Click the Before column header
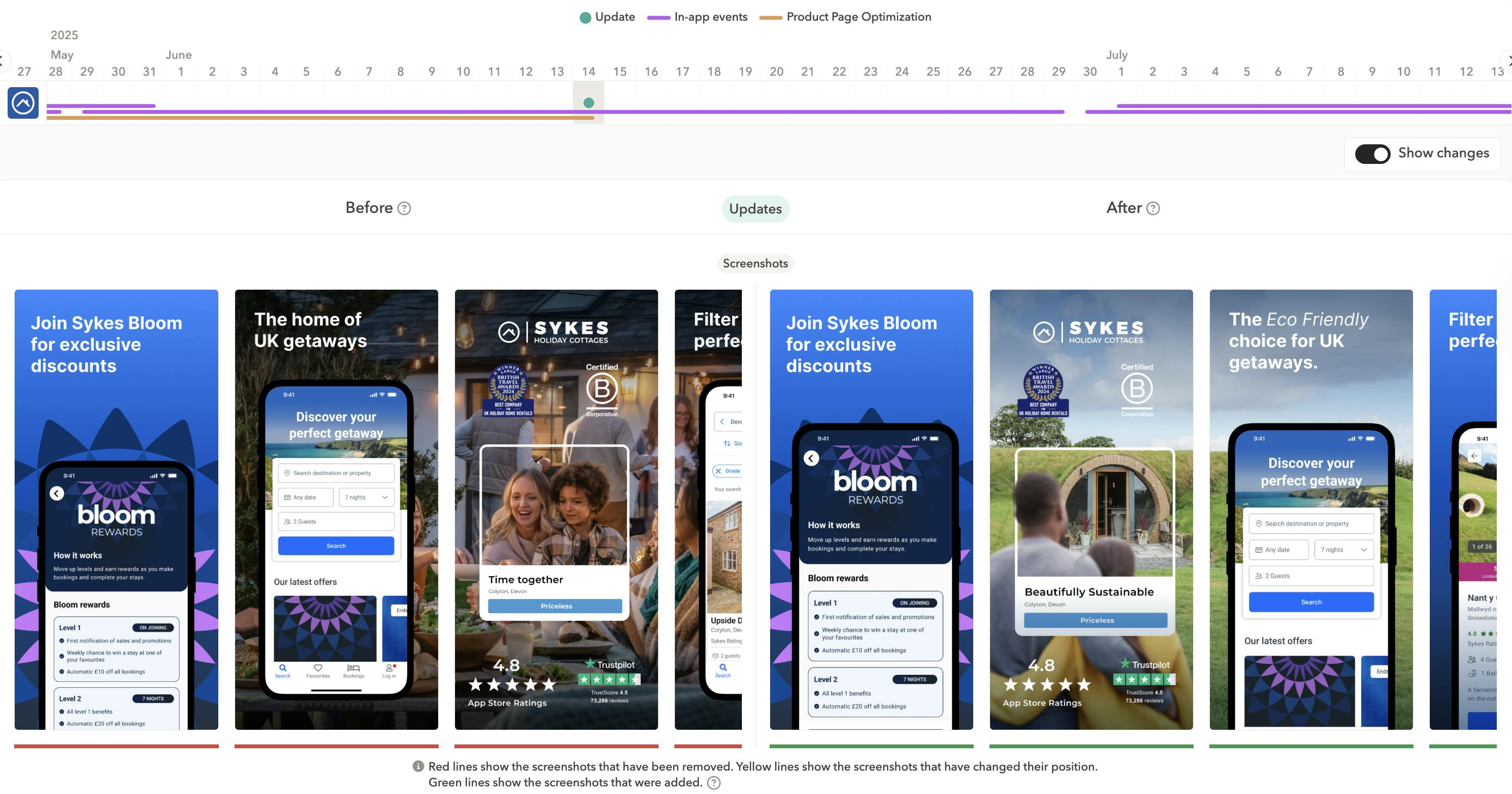1512x794 pixels. click(x=368, y=208)
